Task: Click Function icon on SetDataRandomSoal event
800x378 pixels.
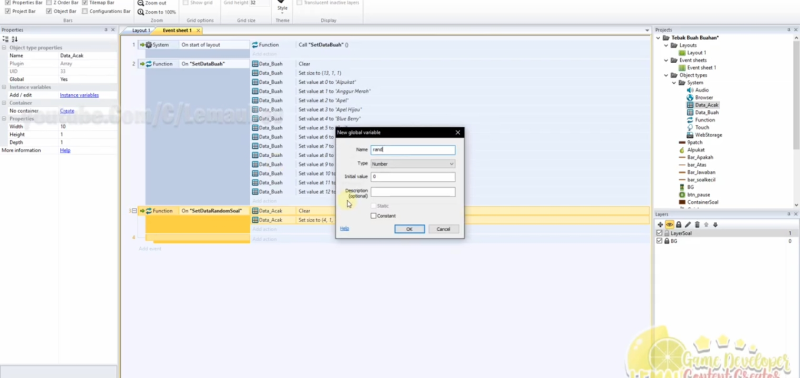Action: tap(149, 211)
